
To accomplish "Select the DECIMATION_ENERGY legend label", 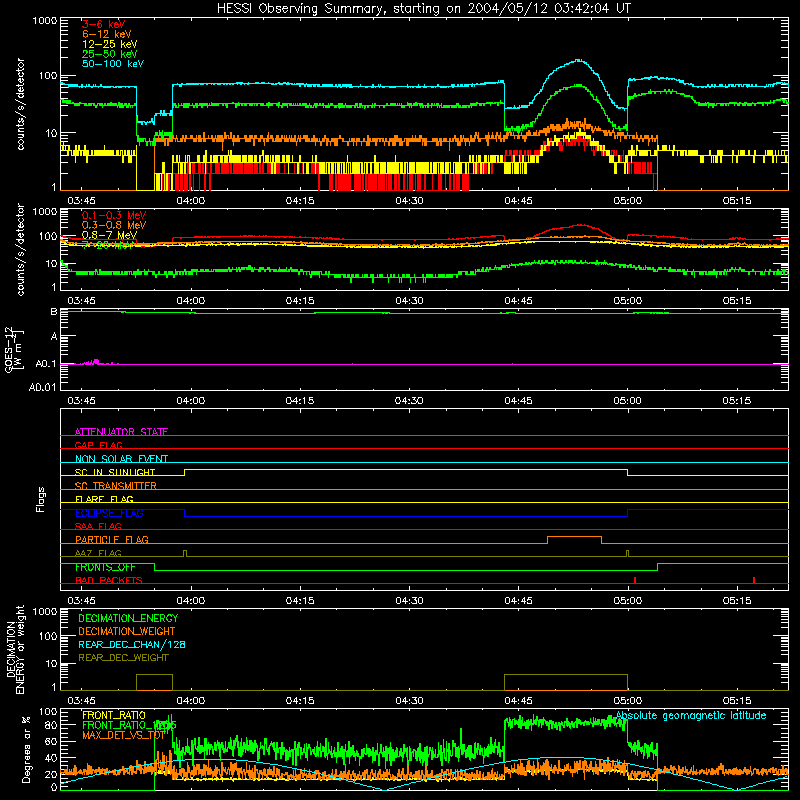I will (x=128, y=618).
